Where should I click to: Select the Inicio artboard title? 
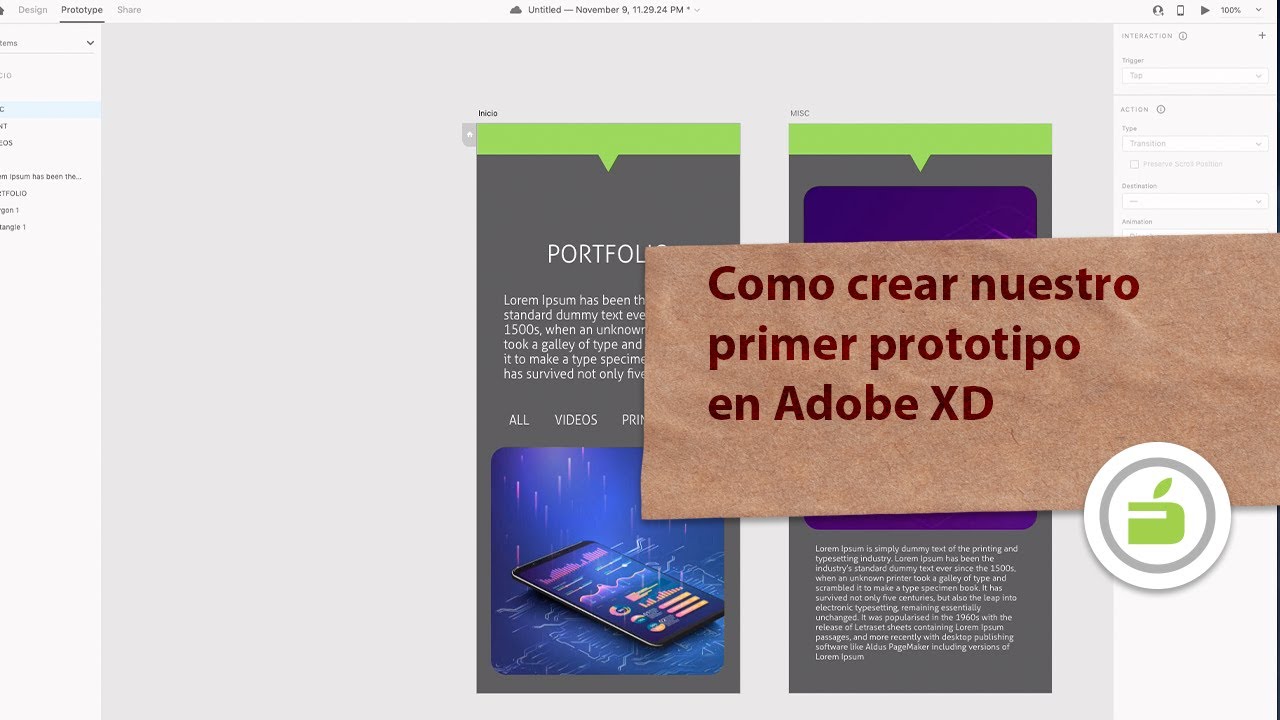click(488, 113)
